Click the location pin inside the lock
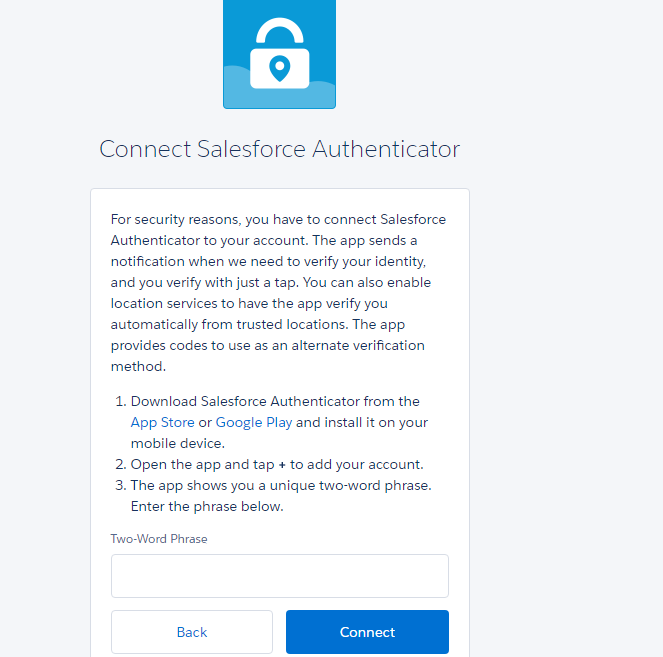Viewport: 663px width, 657px height. (279, 68)
